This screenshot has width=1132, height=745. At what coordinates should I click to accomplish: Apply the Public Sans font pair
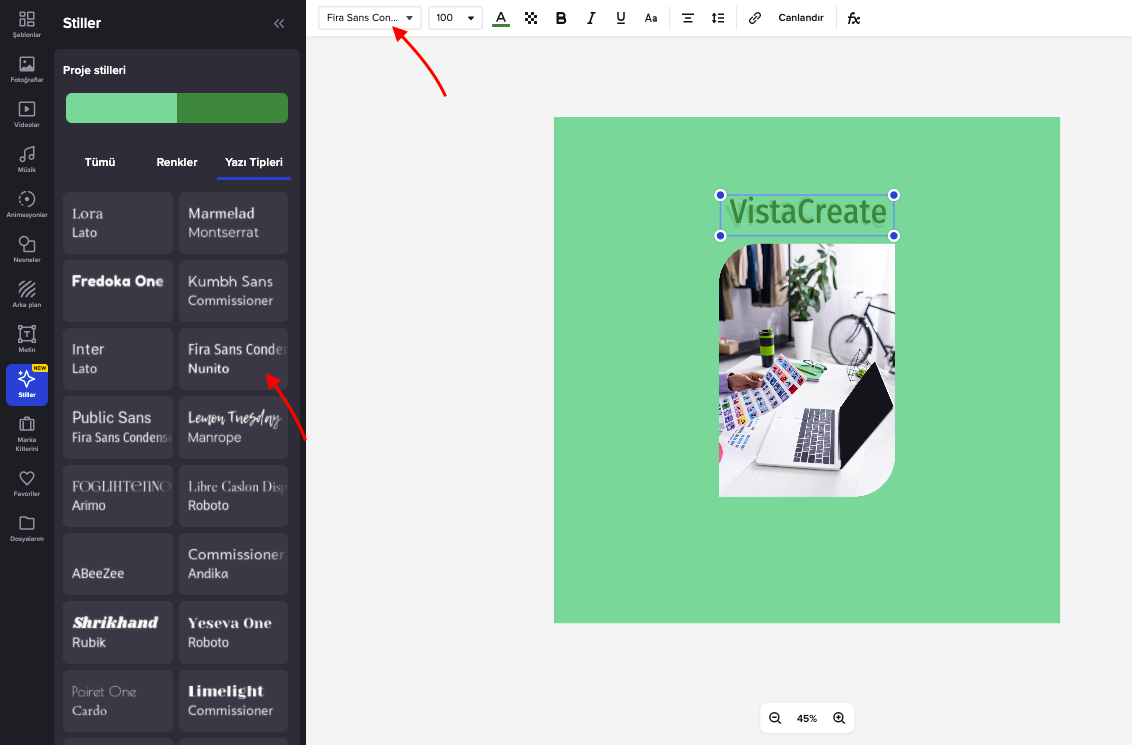click(x=118, y=427)
